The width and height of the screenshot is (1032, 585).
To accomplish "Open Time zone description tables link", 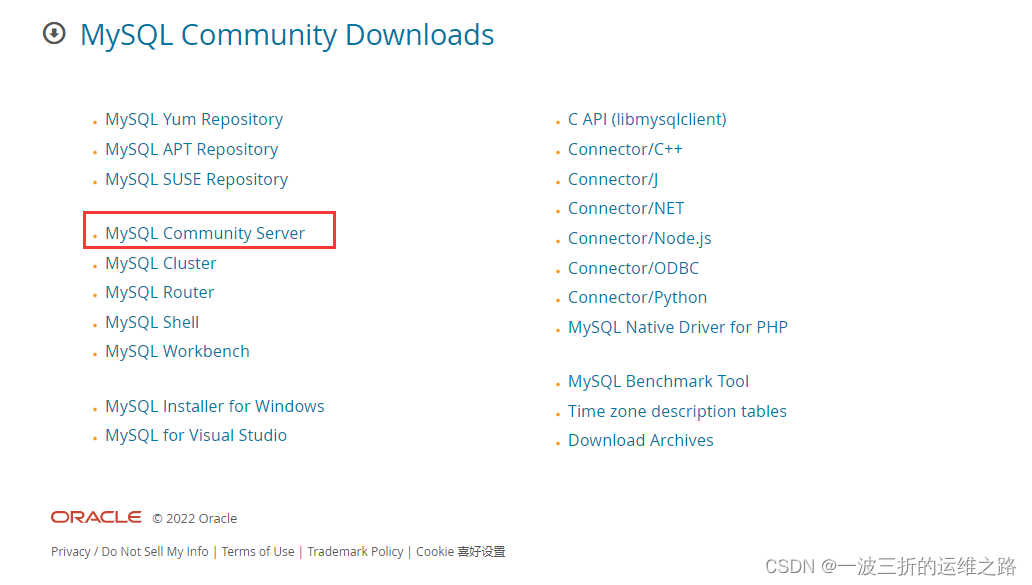I will [677, 411].
